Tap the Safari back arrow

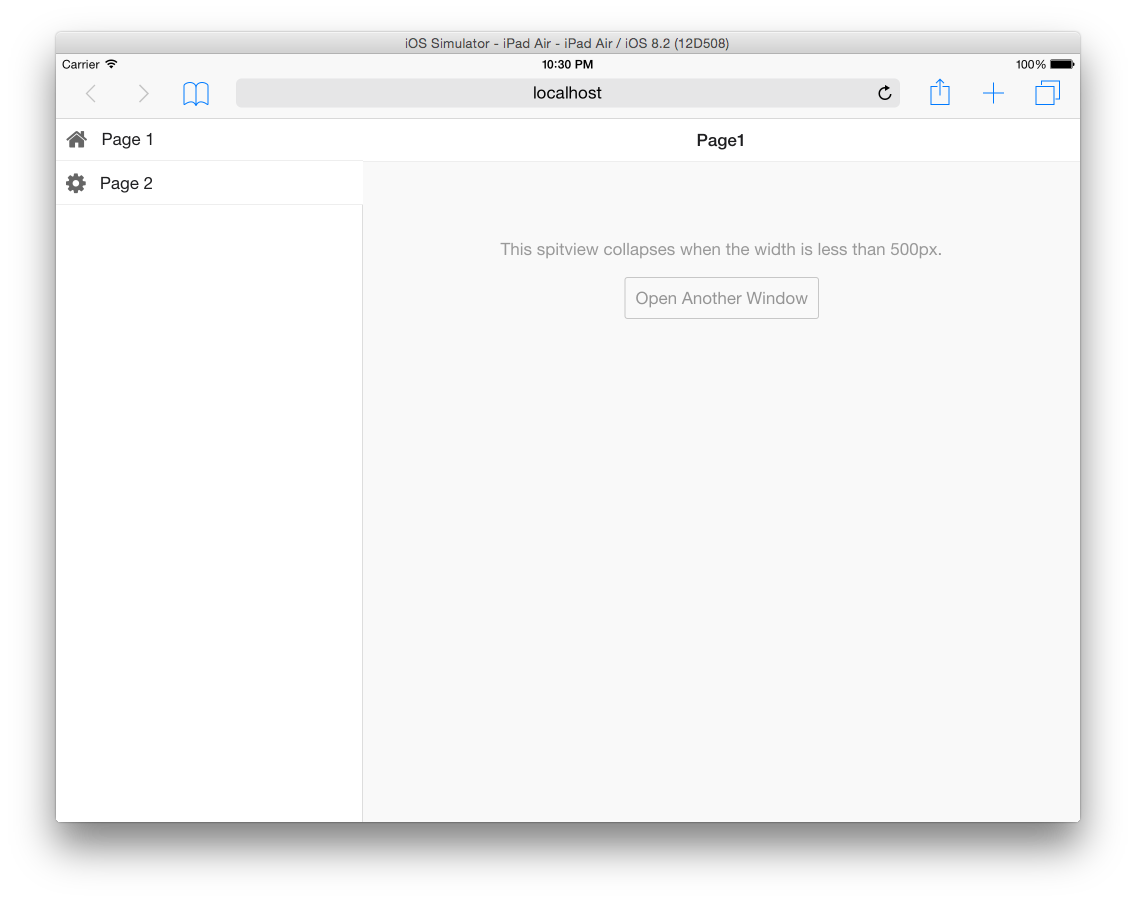[x=91, y=94]
